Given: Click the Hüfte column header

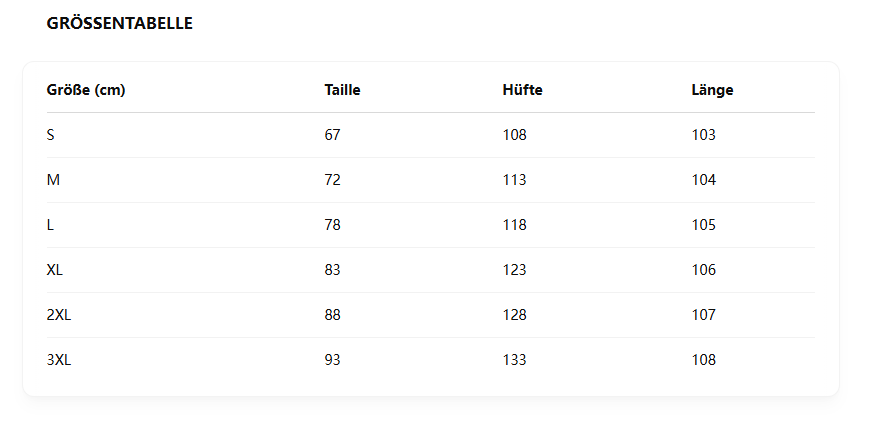Looking at the screenshot, I should pos(522,90).
